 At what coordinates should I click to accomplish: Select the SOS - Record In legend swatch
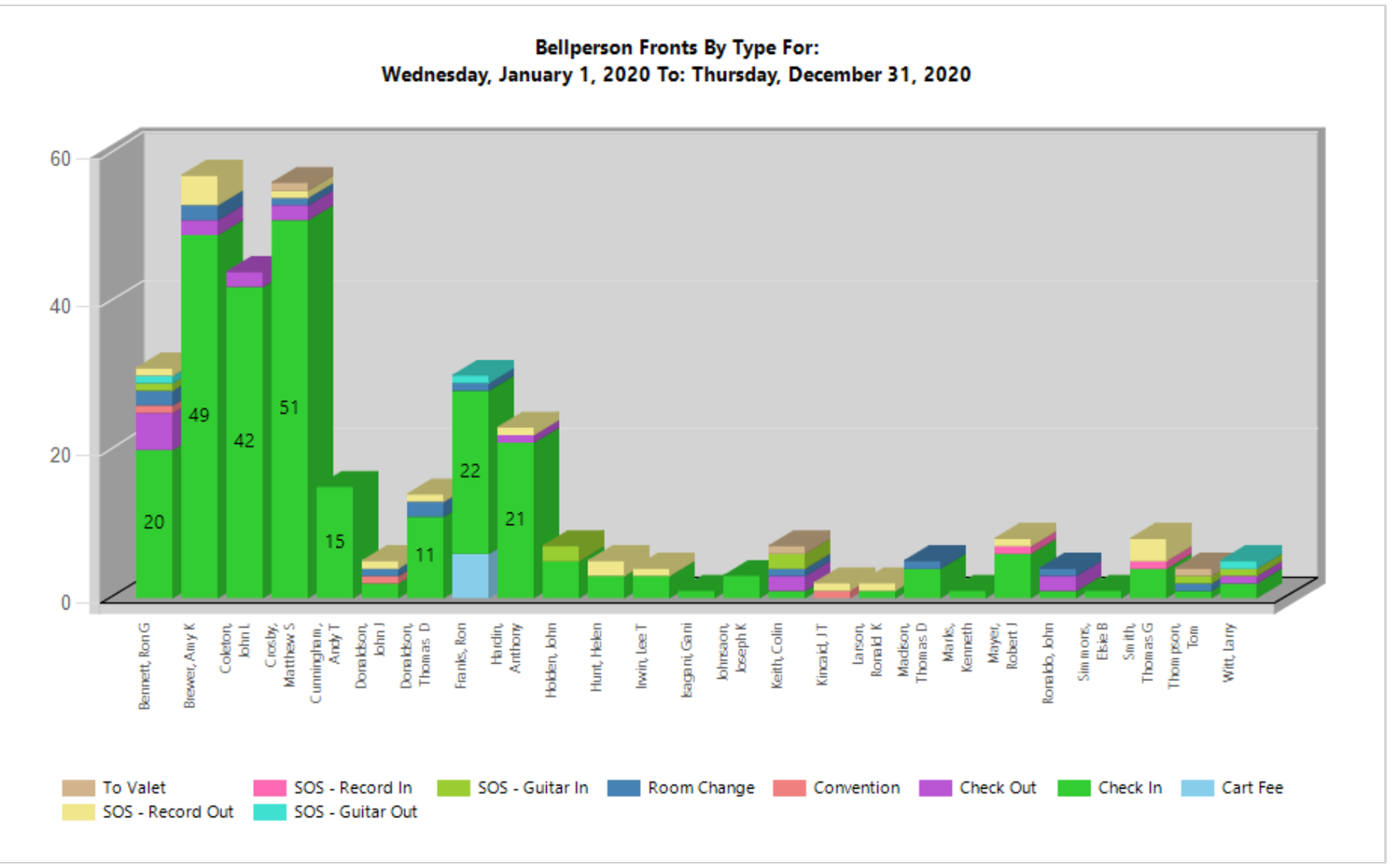[270, 788]
